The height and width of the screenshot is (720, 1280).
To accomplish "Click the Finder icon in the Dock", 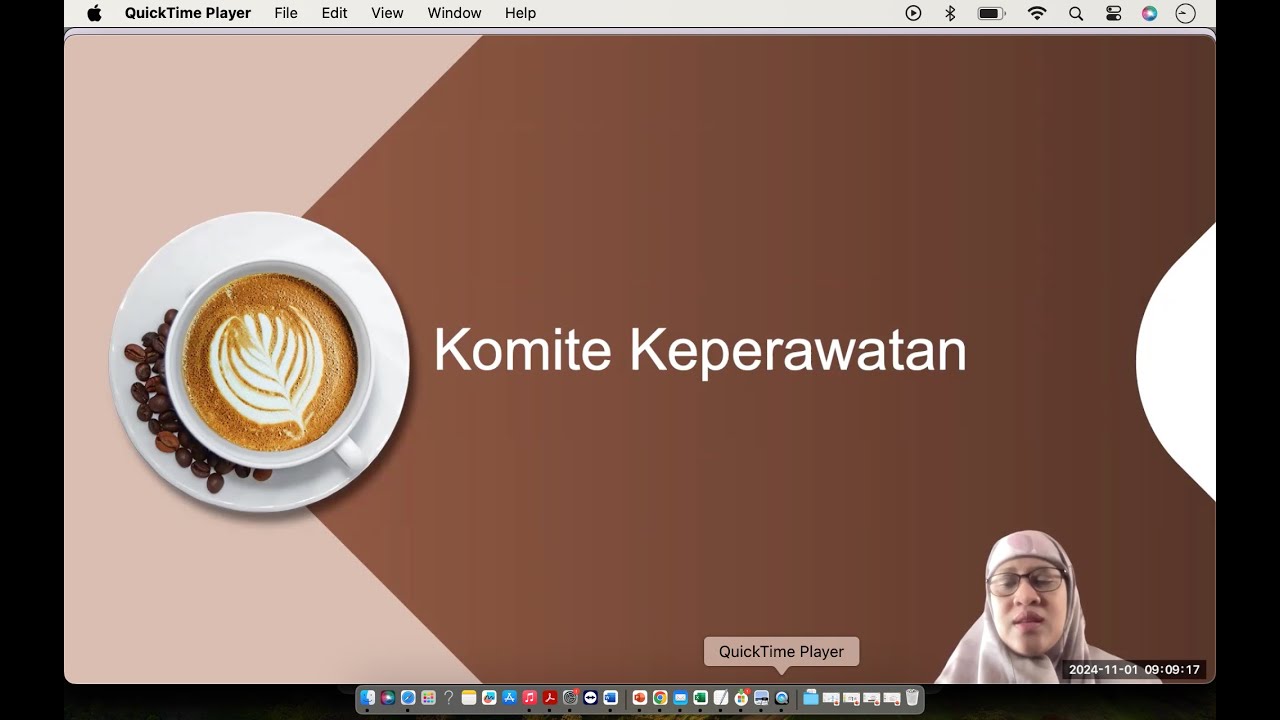I will pyautogui.click(x=368, y=698).
